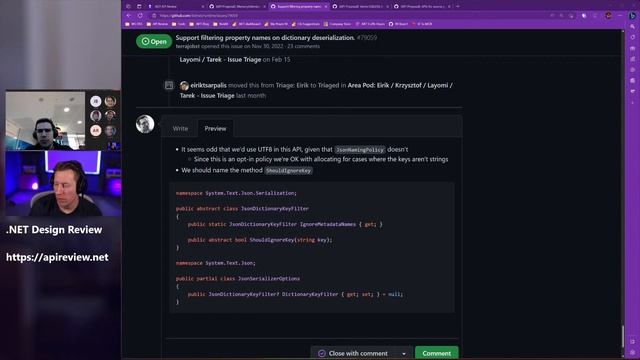Click the eiriktsarpalis avatar image
Screen dimensions: 640x360
[184, 85]
